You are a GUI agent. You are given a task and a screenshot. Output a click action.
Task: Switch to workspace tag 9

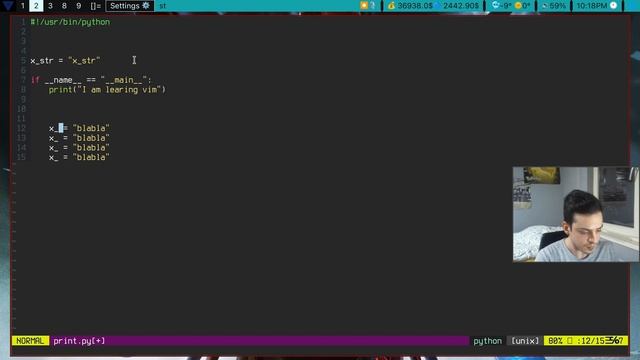(78, 6)
